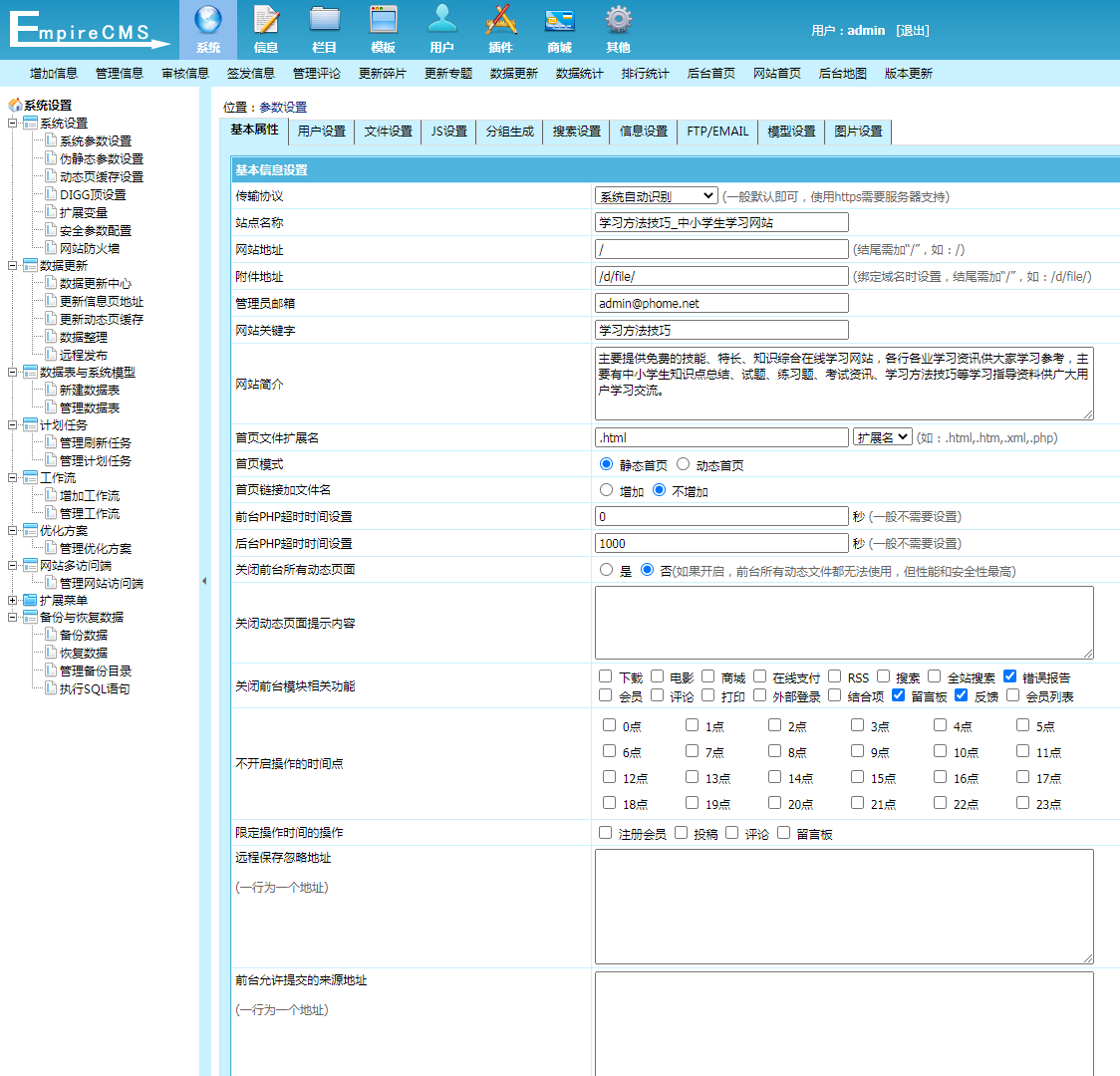Open the 其他 gear icon

pyautogui.click(x=618, y=20)
